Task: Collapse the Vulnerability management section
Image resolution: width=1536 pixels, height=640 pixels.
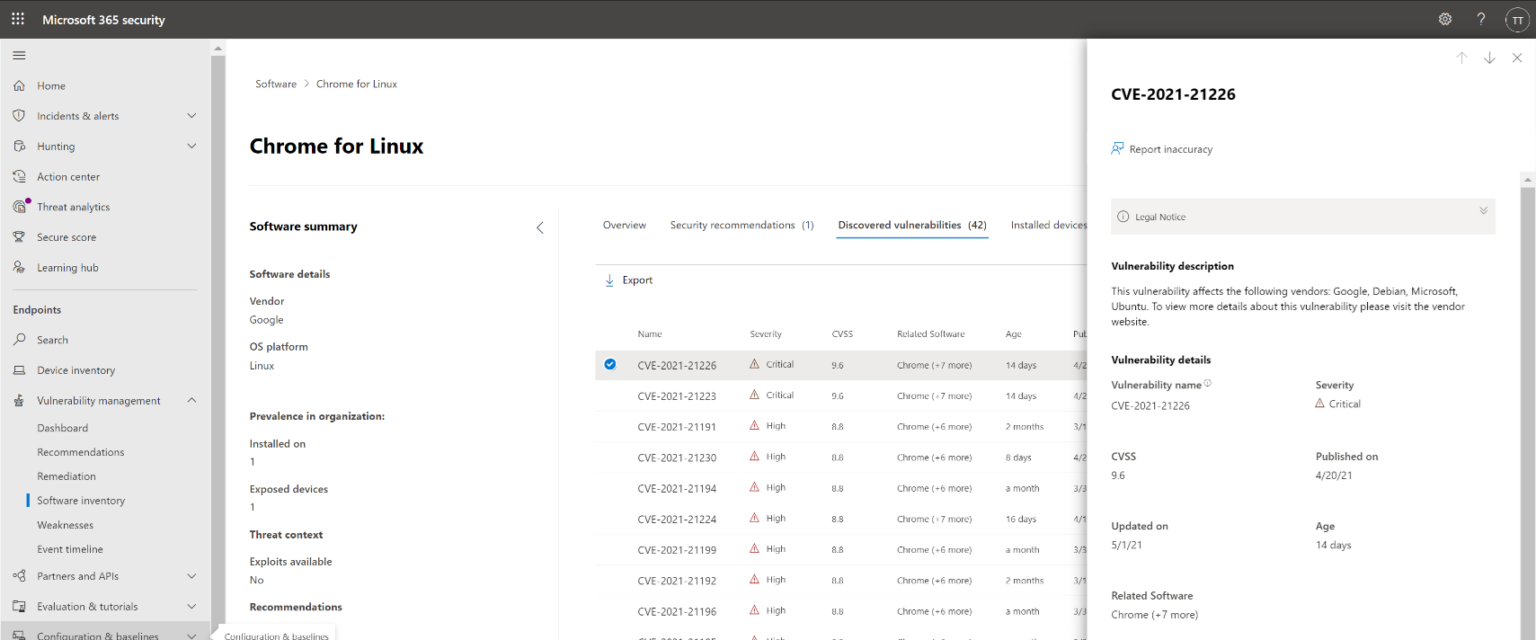Action: pyautogui.click(x=191, y=400)
